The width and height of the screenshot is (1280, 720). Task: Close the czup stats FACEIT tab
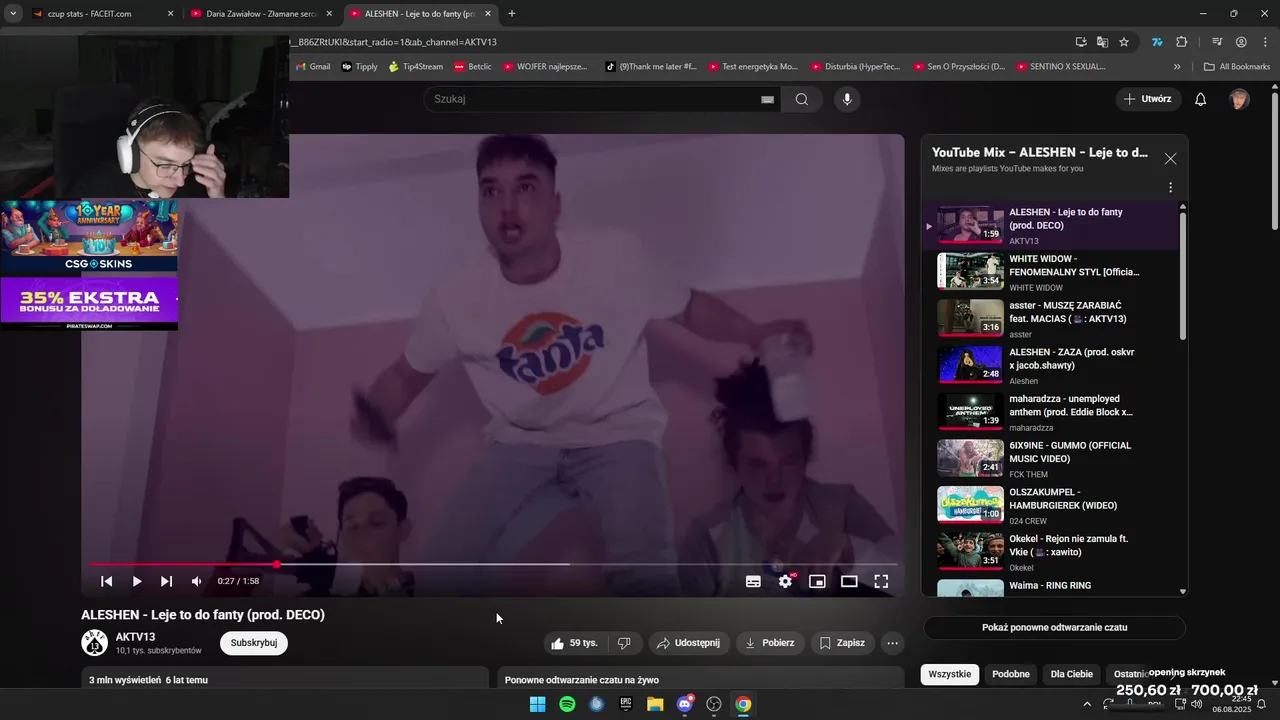tap(170, 14)
